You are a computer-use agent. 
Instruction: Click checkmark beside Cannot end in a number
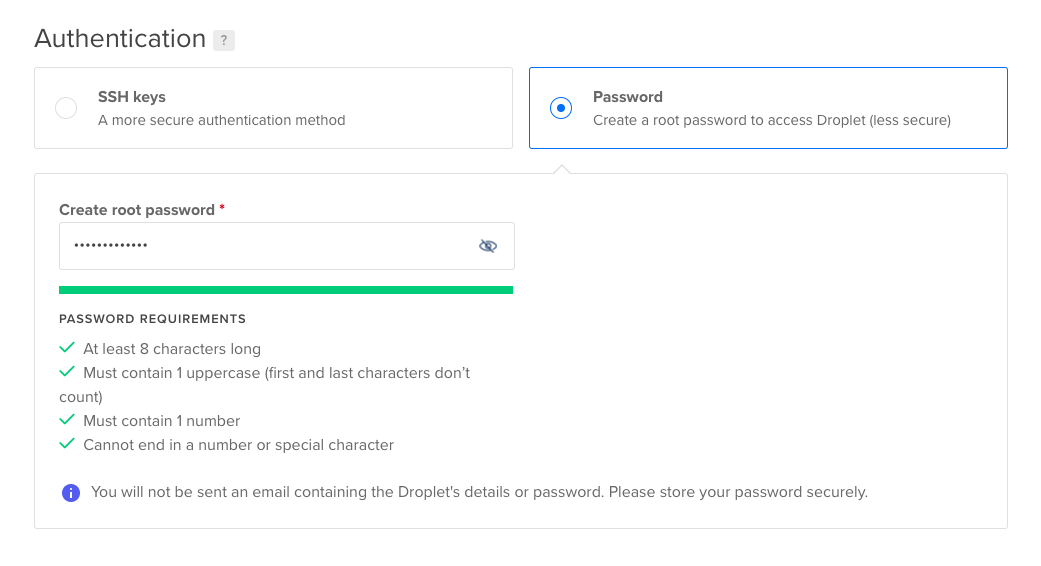67,443
